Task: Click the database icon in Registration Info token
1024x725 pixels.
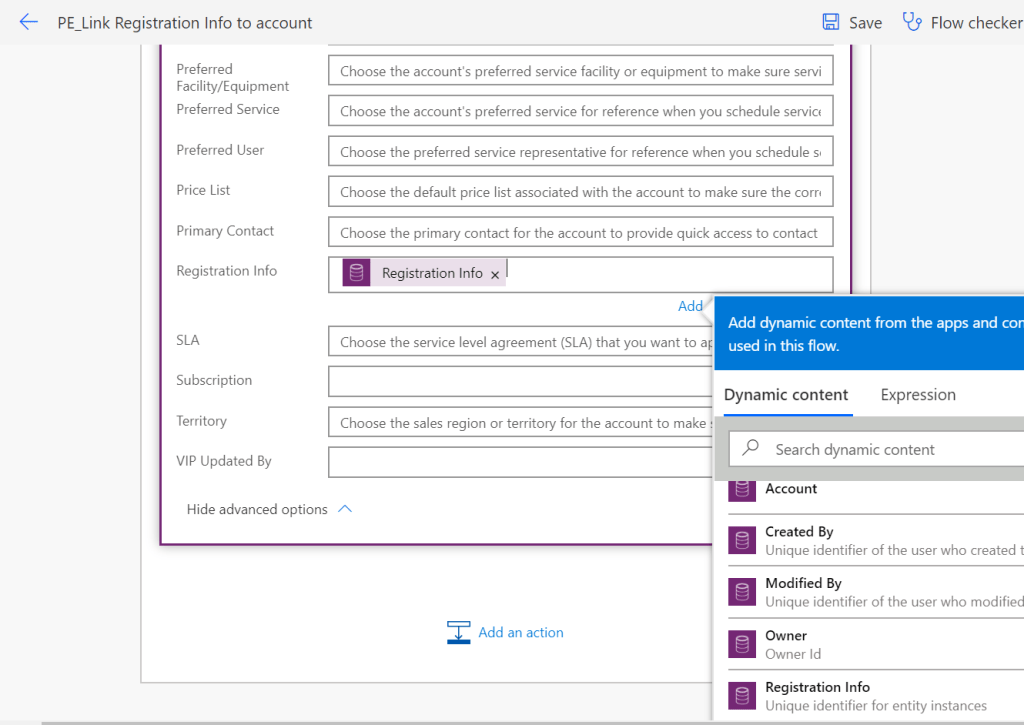Action: [357, 273]
